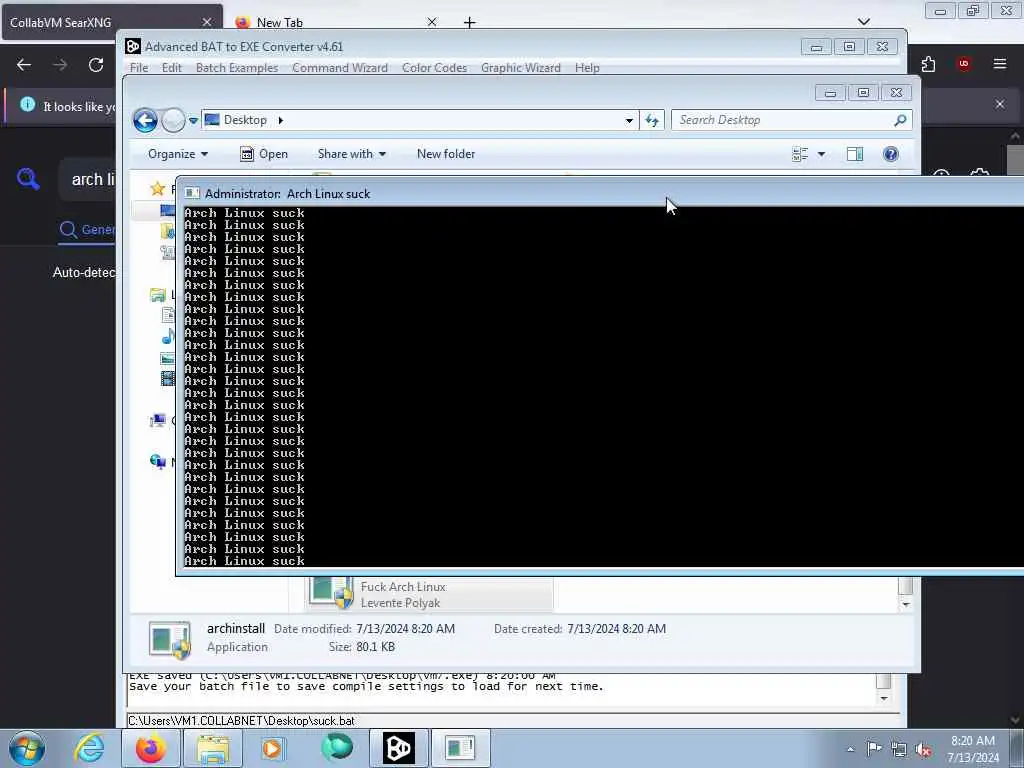Open a new browser tab with plus button

pyautogui.click(x=470, y=22)
